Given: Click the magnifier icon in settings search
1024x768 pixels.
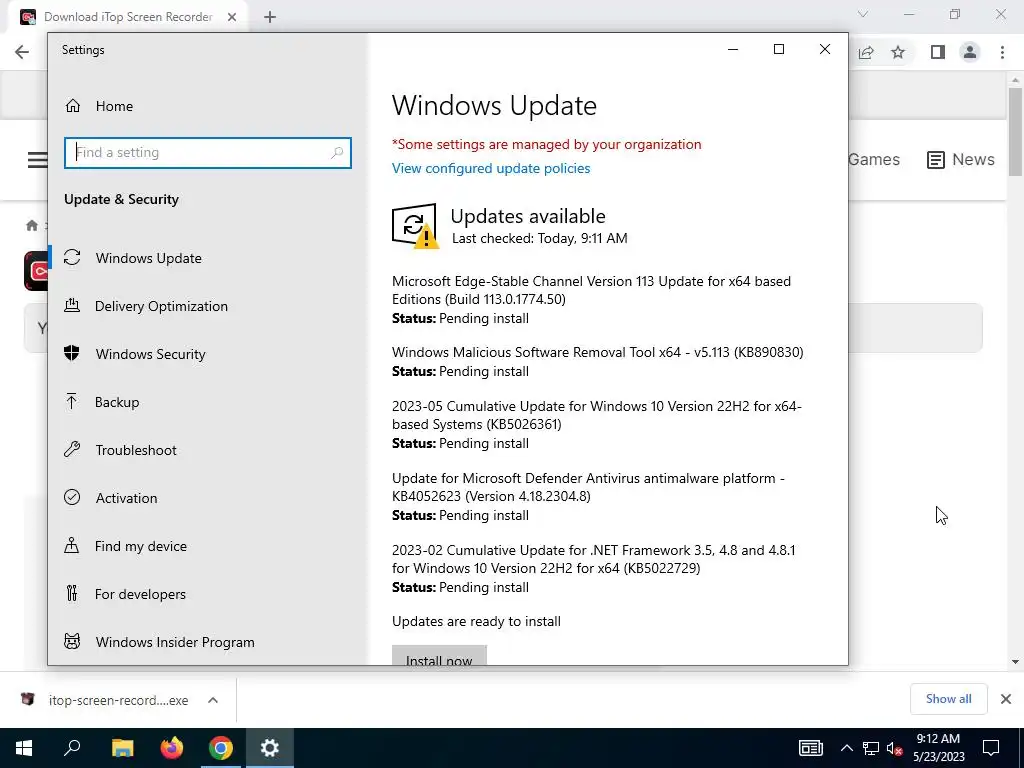Looking at the screenshot, I should 337,153.
